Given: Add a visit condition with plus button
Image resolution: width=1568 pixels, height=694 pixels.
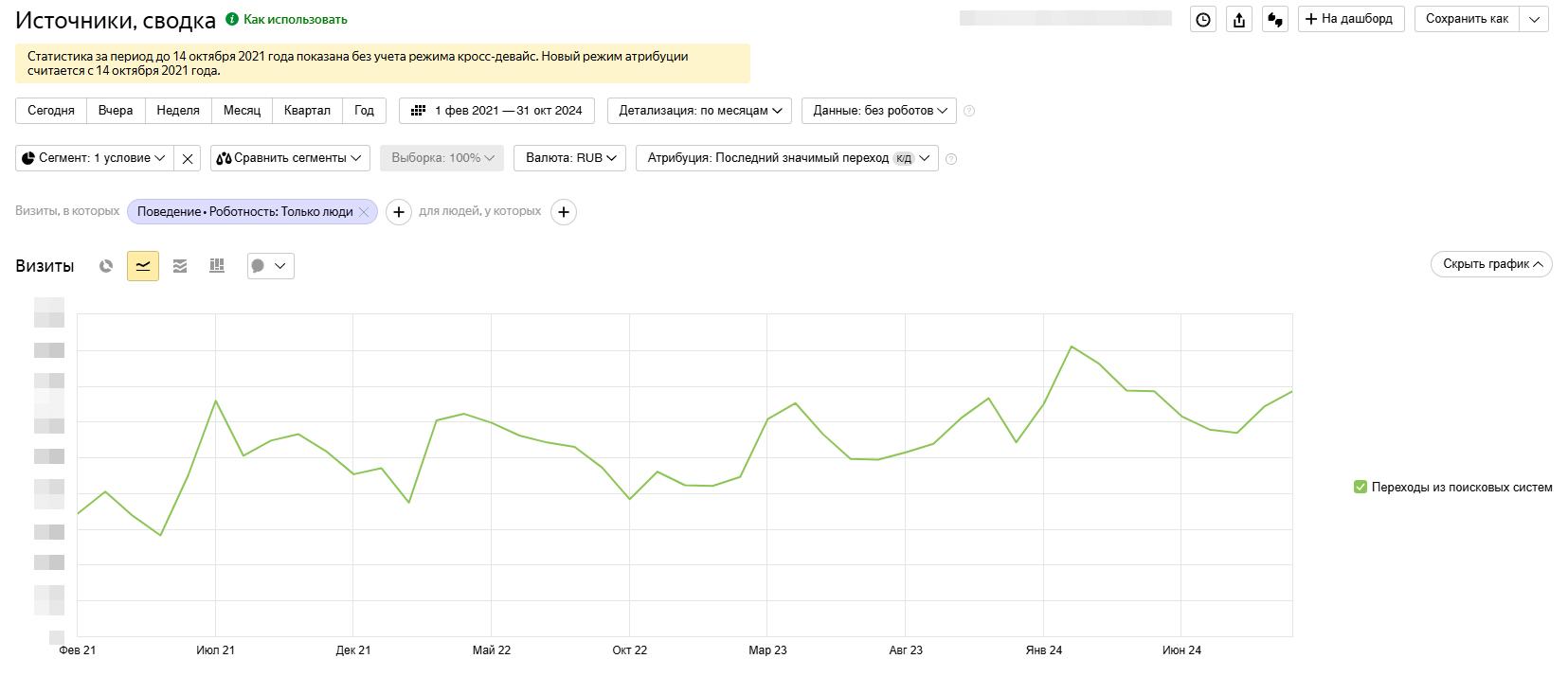Looking at the screenshot, I should tap(399, 212).
